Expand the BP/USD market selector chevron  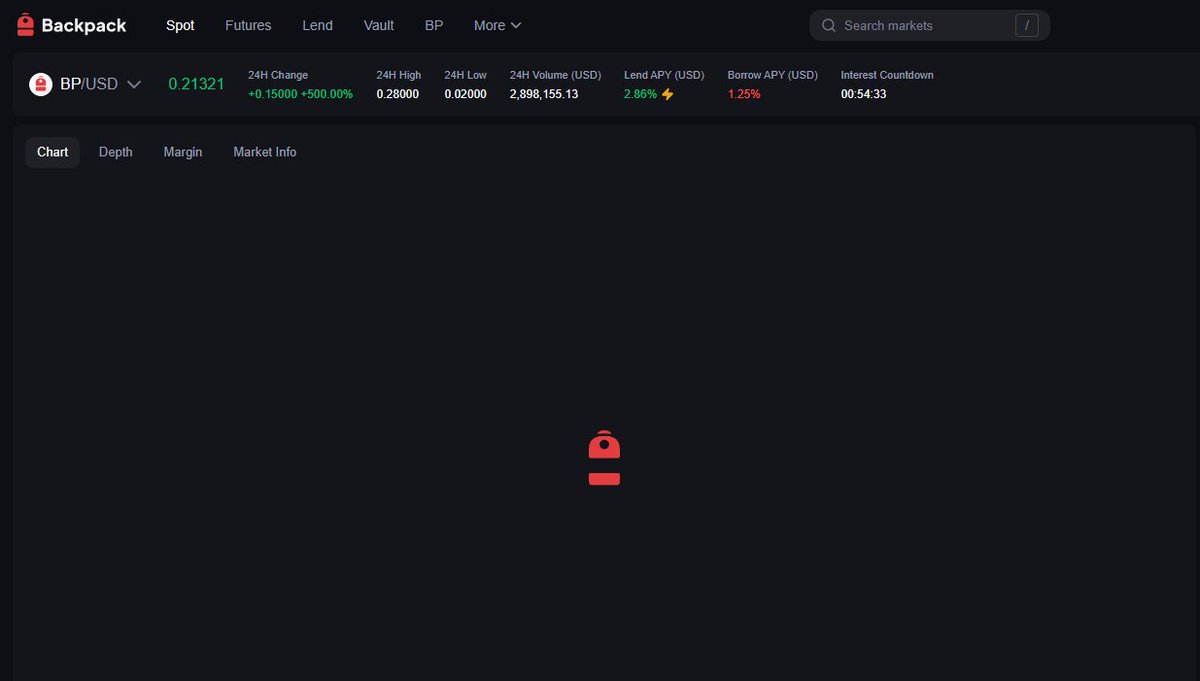click(x=134, y=84)
